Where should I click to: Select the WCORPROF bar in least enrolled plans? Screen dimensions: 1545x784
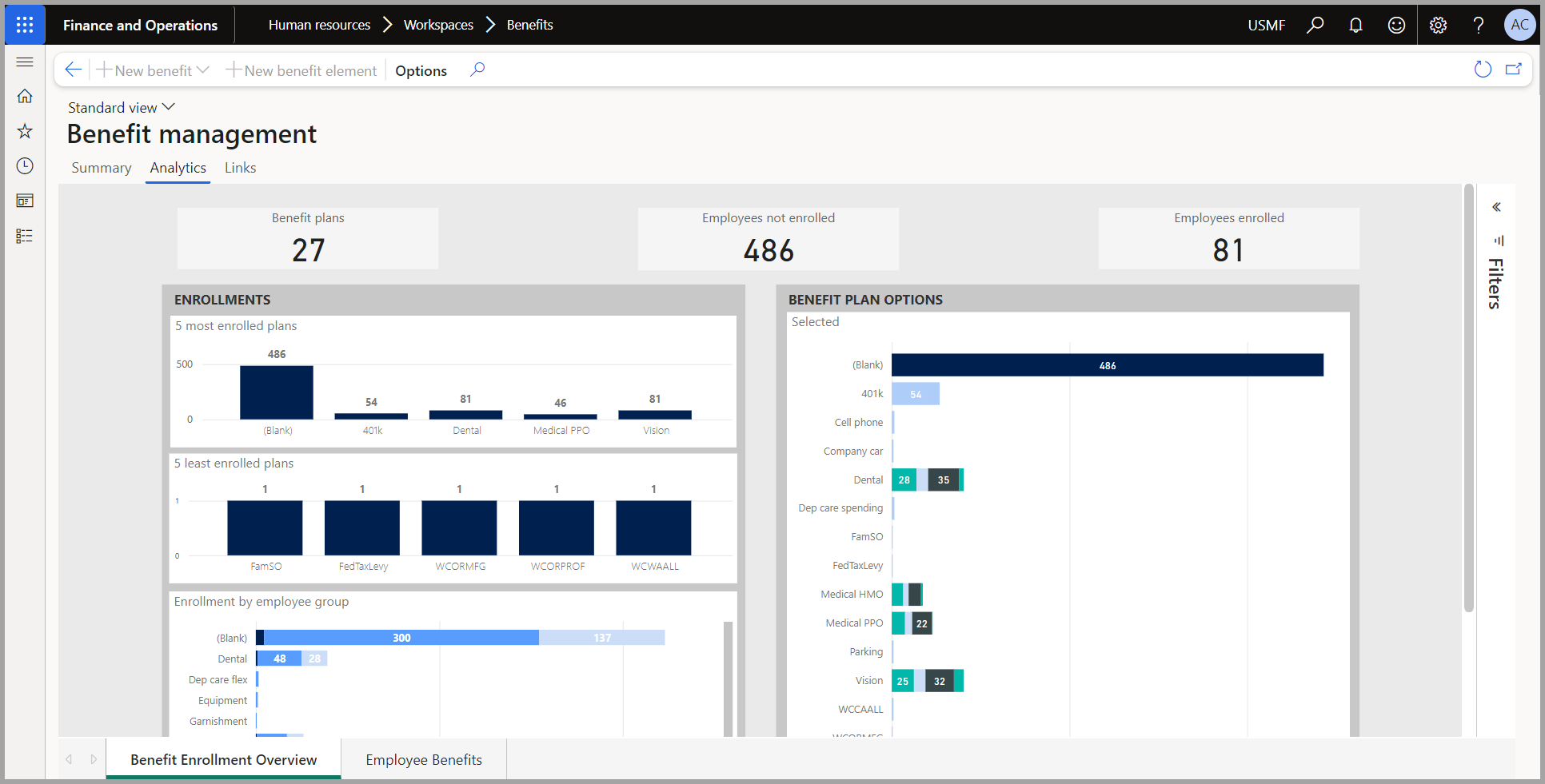pyautogui.click(x=557, y=527)
